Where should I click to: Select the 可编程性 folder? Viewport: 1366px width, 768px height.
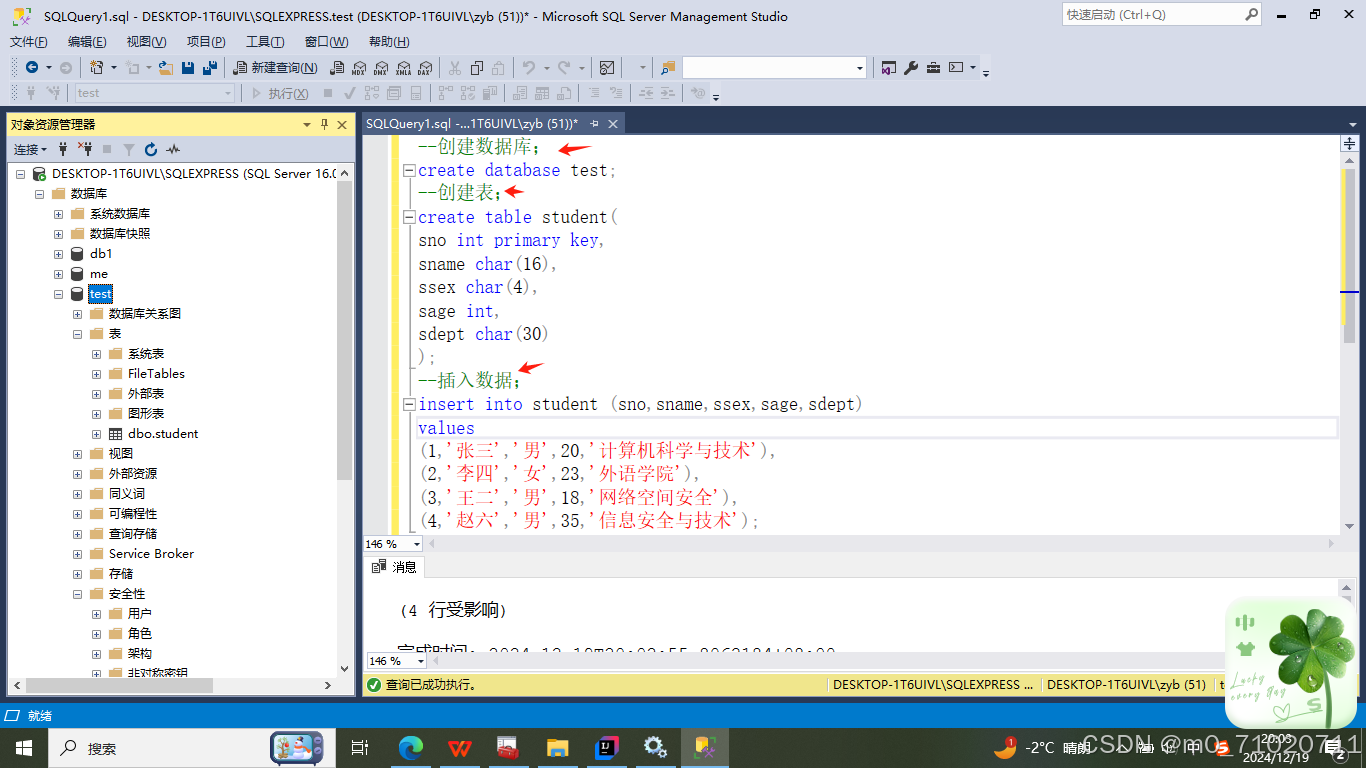point(133,513)
